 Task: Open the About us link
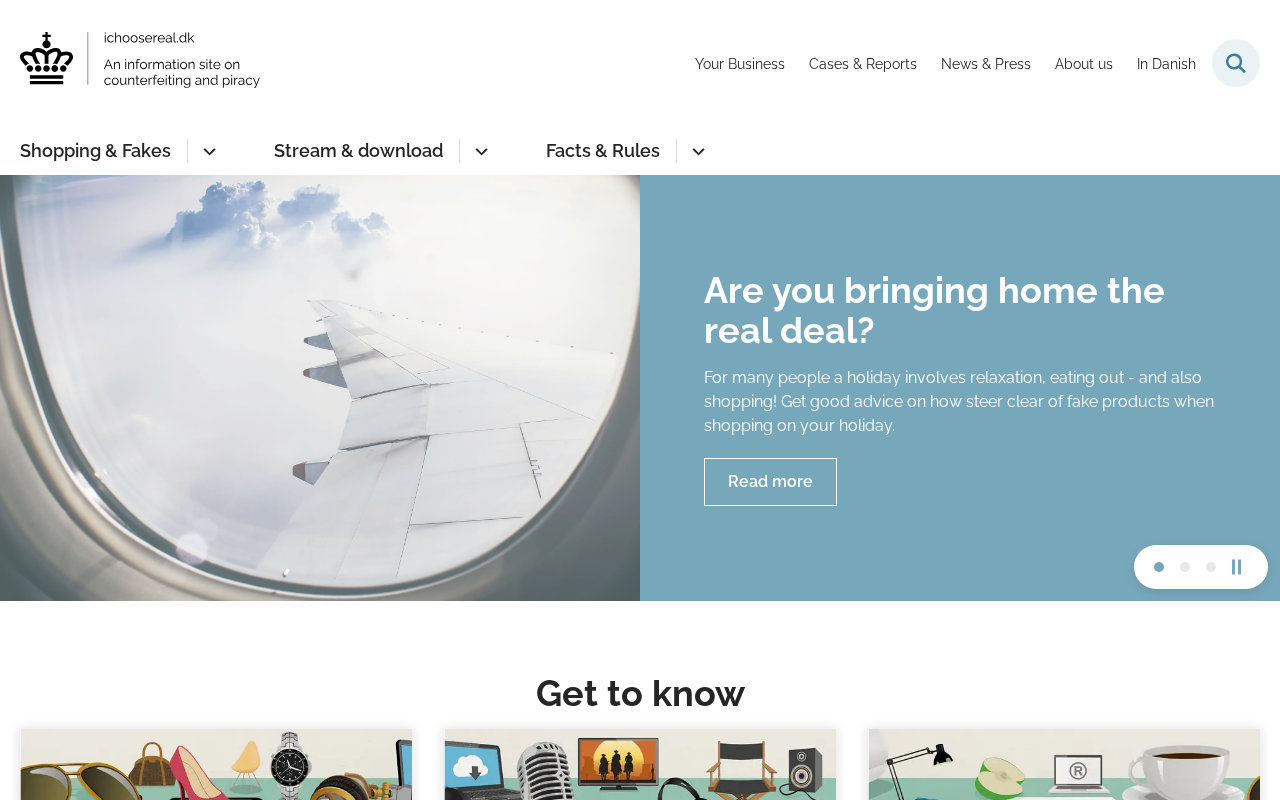click(1084, 64)
